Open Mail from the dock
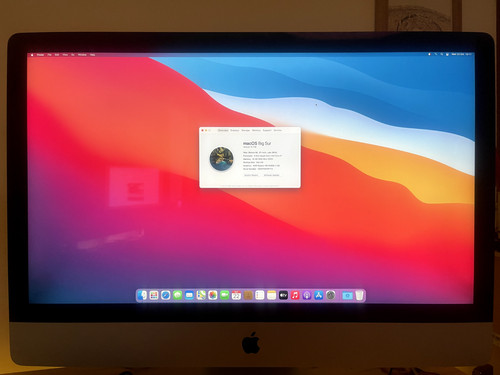Image resolution: width=500 pixels, height=375 pixels. click(189, 295)
